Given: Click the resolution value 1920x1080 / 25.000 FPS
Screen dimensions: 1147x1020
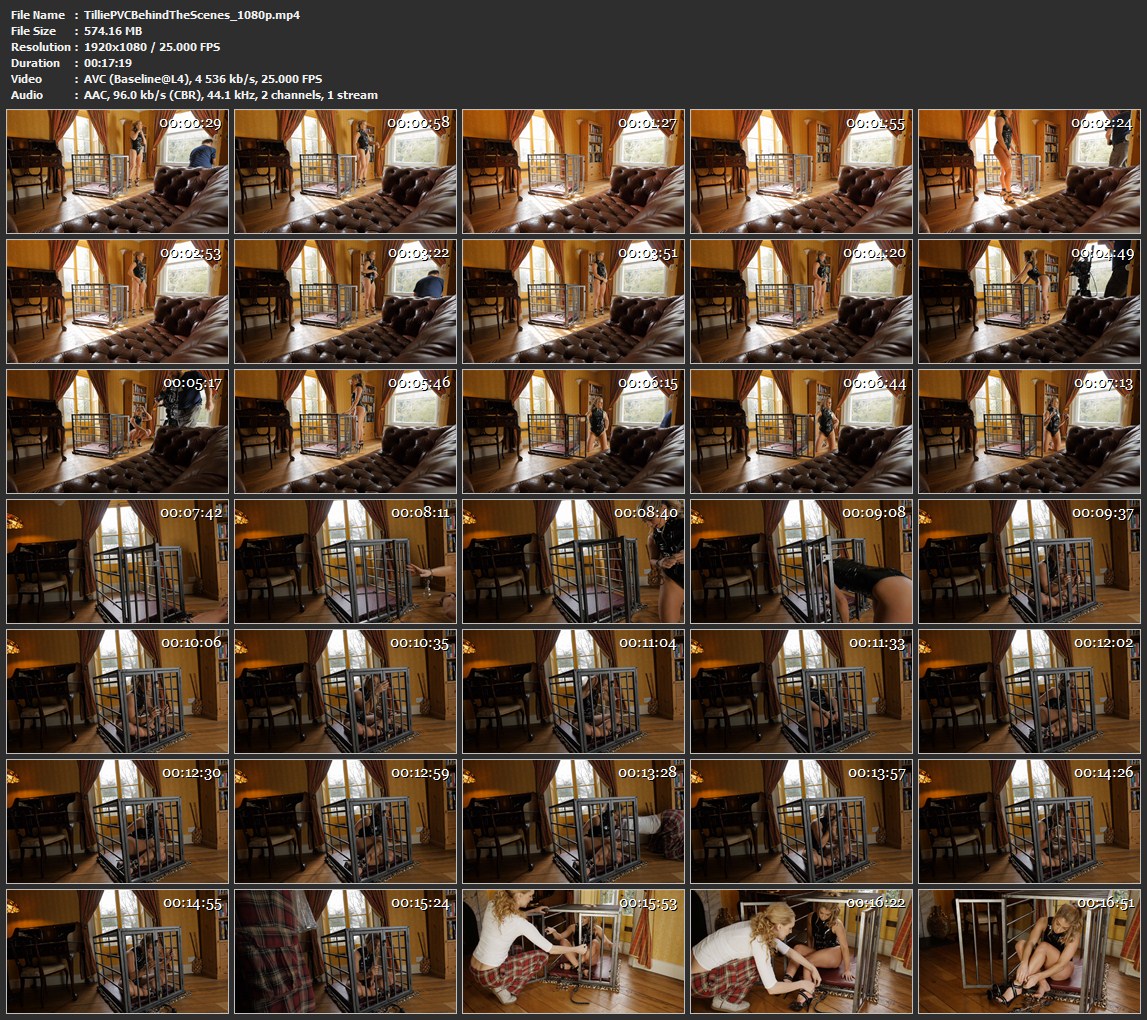Looking at the screenshot, I should point(151,47).
